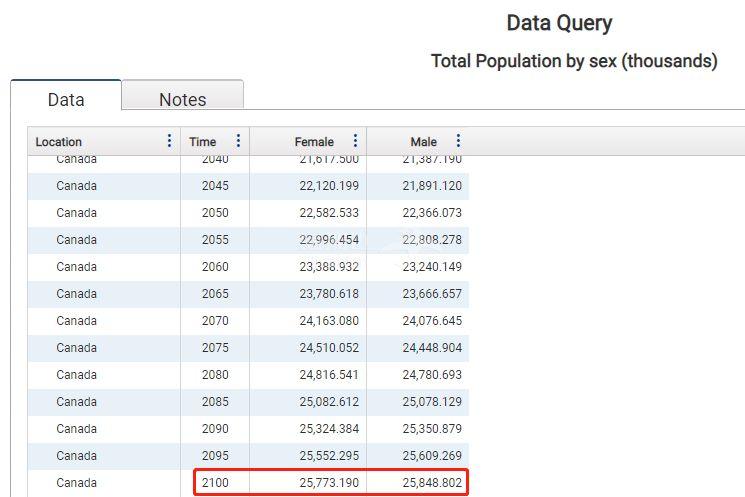Select Male value 22,366.073

click(x=432, y=213)
